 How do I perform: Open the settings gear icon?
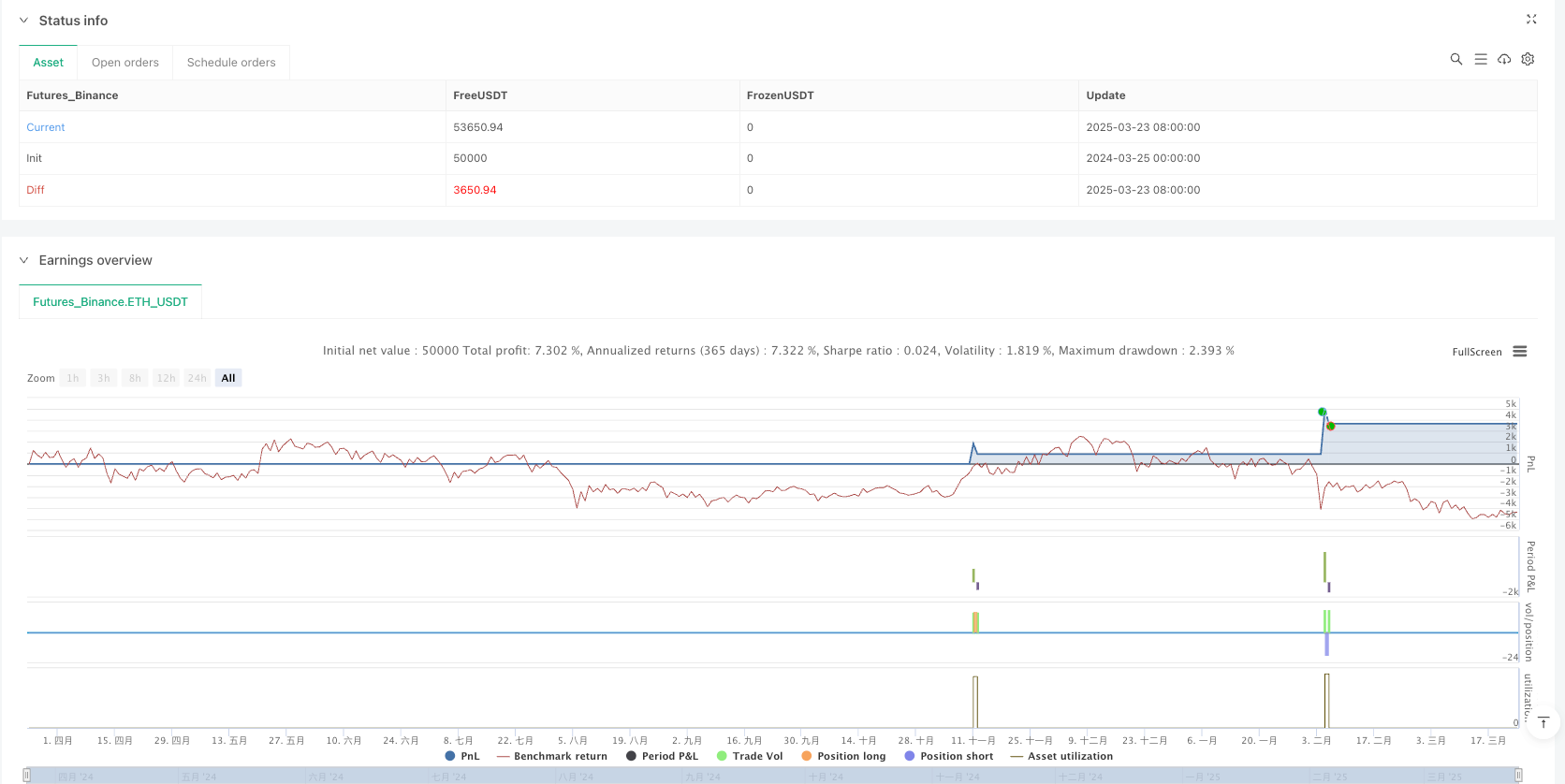pos(1528,59)
